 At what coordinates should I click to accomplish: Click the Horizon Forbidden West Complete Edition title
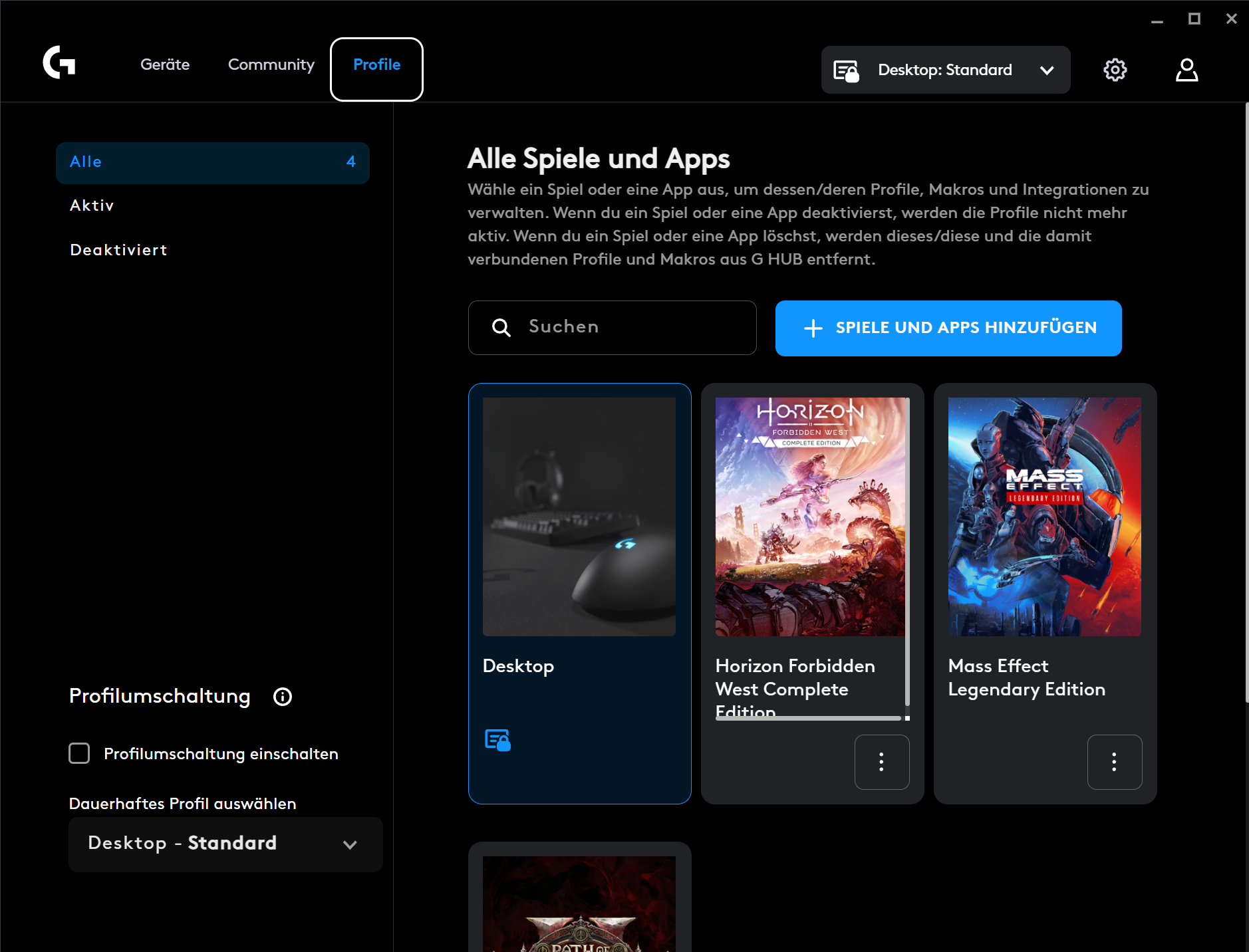click(x=795, y=687)
